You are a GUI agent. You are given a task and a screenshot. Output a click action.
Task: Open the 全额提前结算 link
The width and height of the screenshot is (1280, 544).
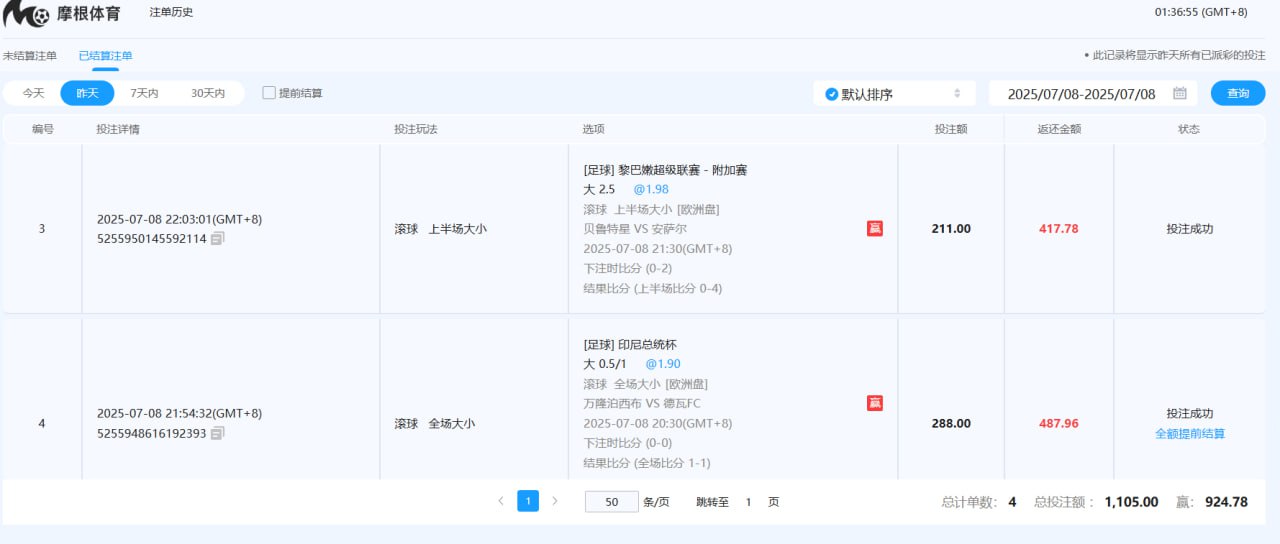(x=1189, y=434)
